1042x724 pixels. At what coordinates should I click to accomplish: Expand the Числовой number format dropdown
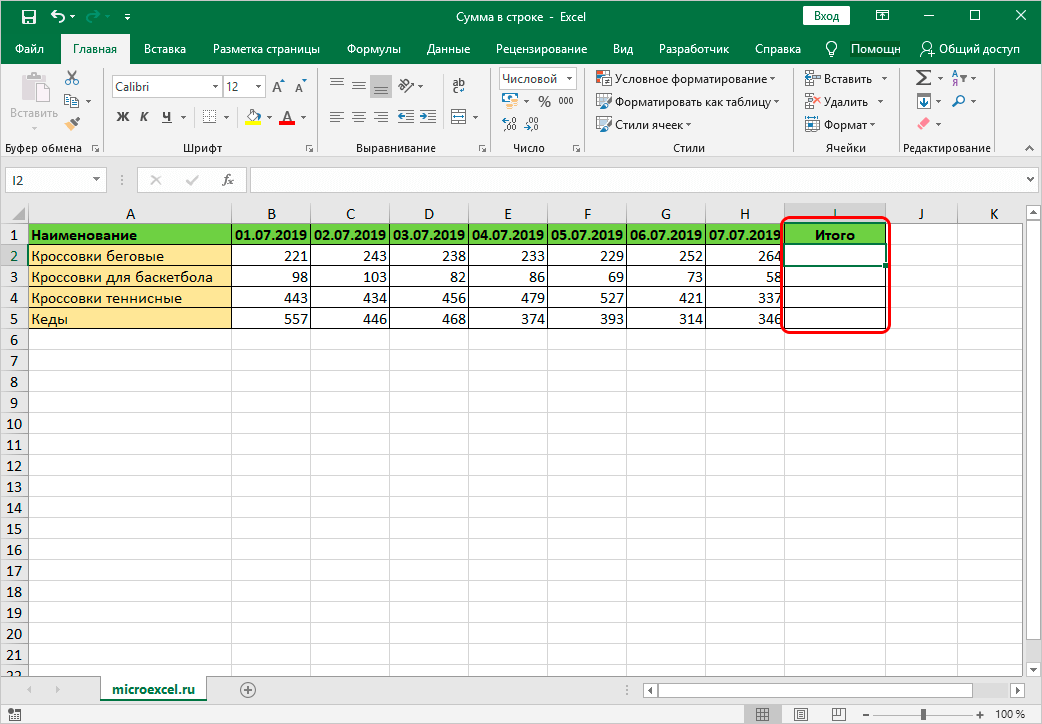[570, 78]
